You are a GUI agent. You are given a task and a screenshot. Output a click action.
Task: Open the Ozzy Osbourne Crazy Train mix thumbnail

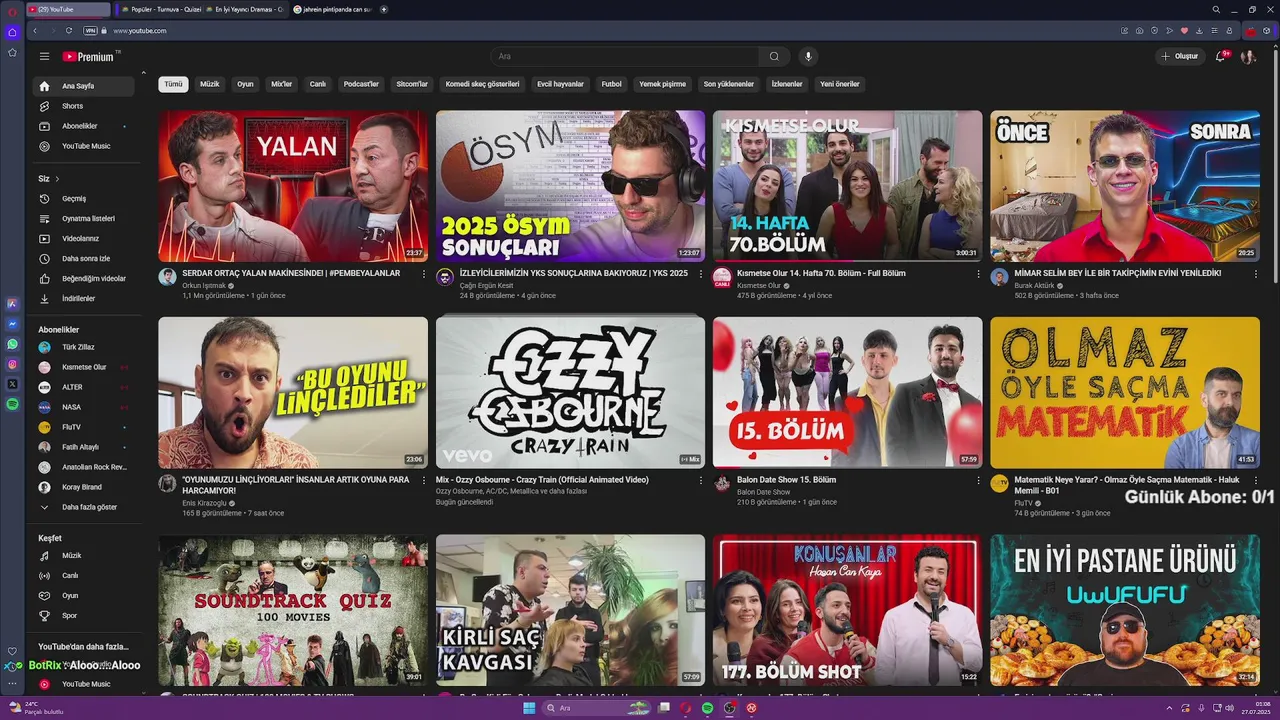click(570, 393)
